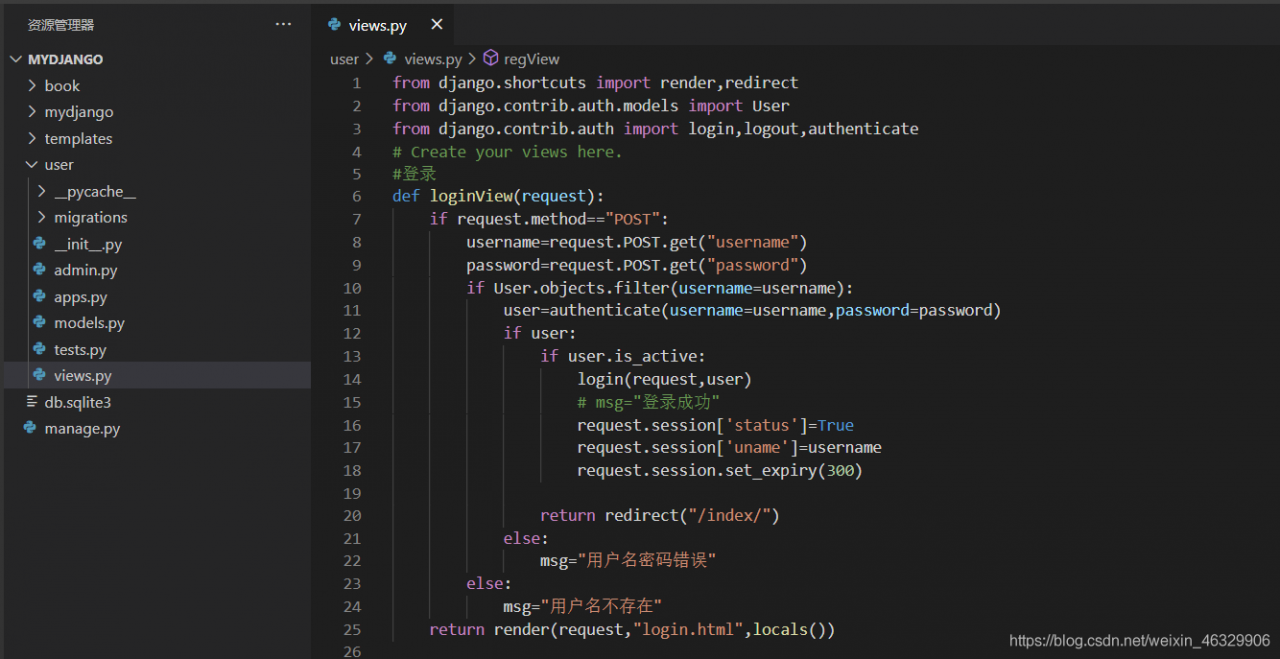Click request.session['uname']=username line
Viewport: 1280px width, 659px height.
coord(729,447)
